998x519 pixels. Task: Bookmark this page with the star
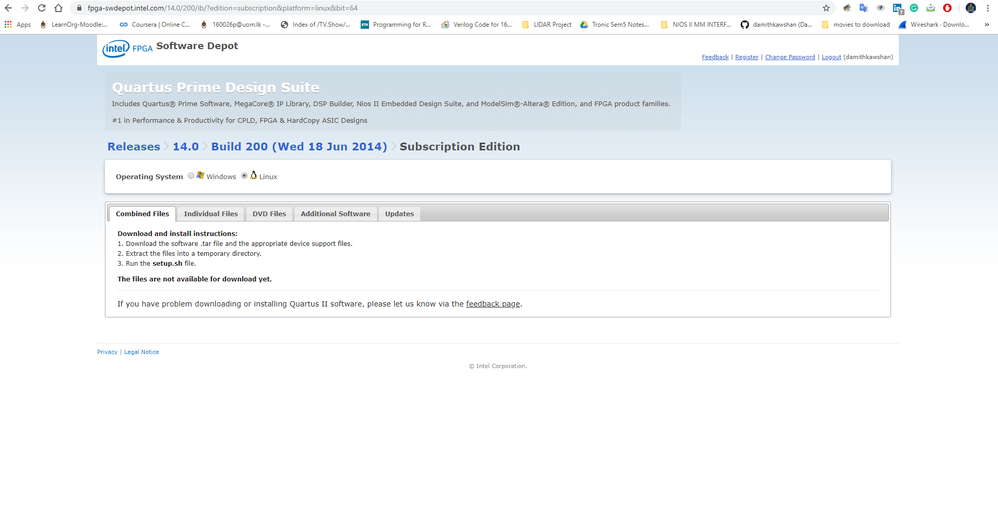(x=826, y=8)
